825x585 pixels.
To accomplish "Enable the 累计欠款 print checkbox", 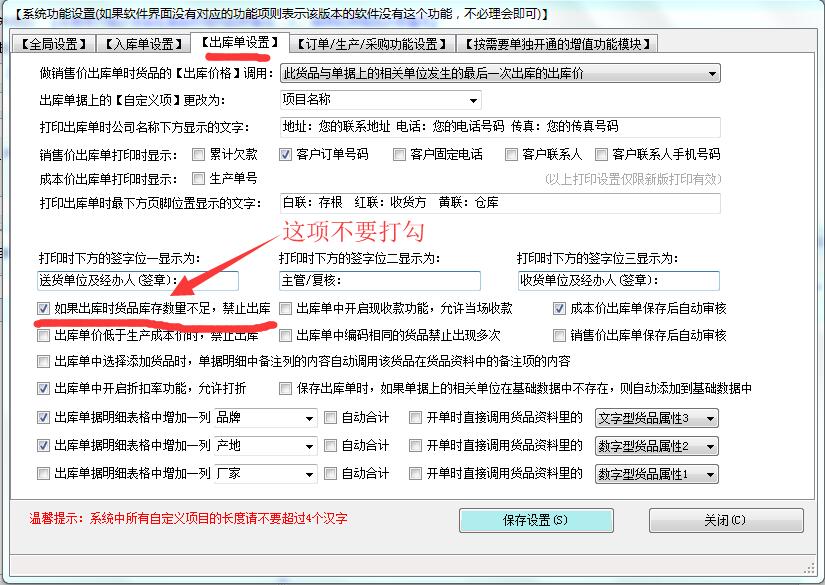I will pyautogui.click(x=198, y=155).
